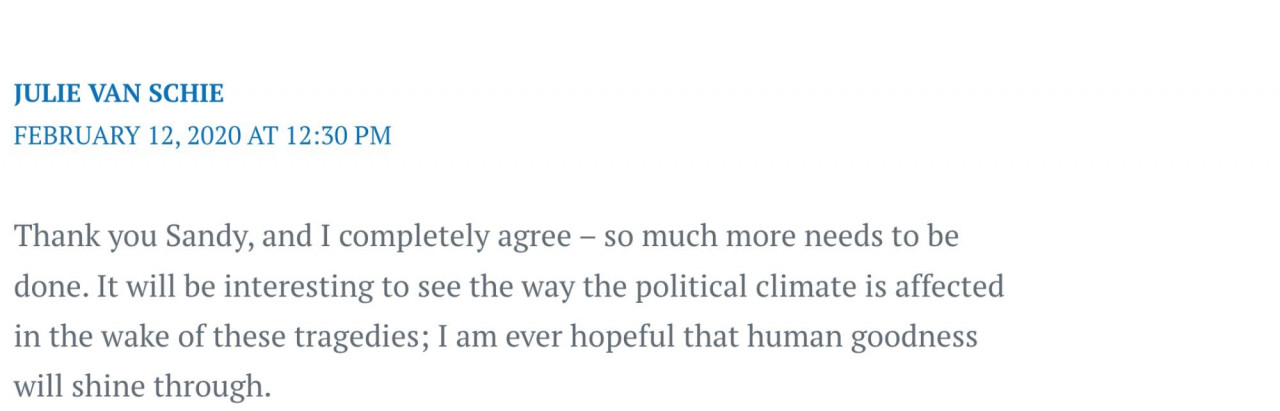Click the comment's first line starting "Thank you"

[486, 238]
